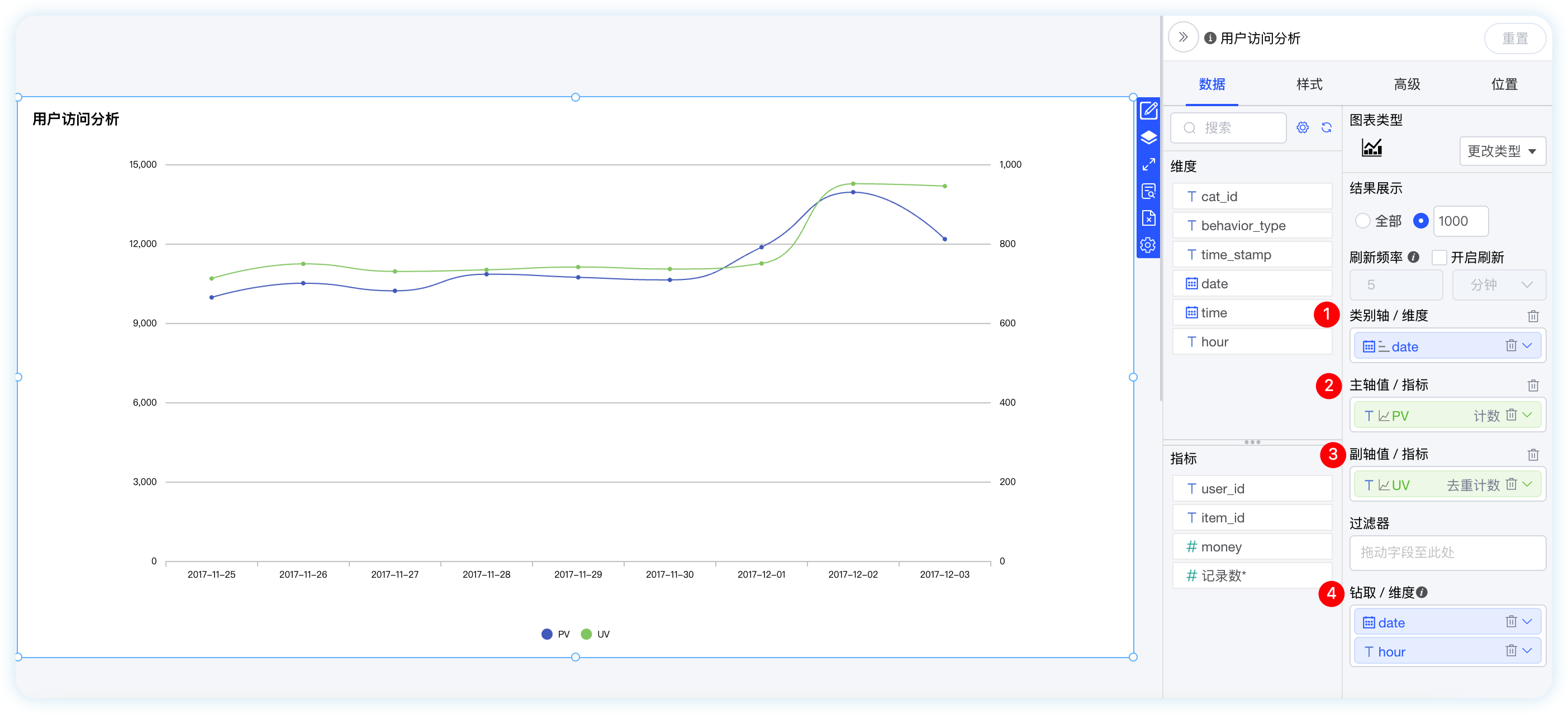The image size is (1568, 714).
Task: Select the 全部 radio button
Action: click(1363, 221)
